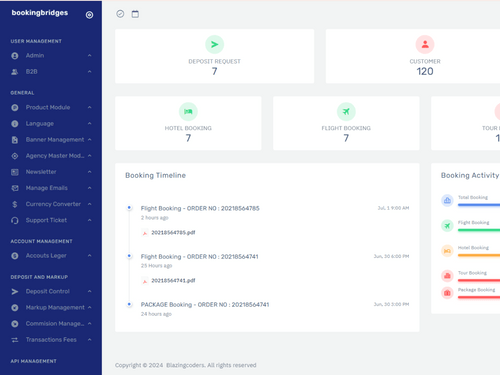
Task: Expand the Product Module chevron
Action: coord(90,107)
